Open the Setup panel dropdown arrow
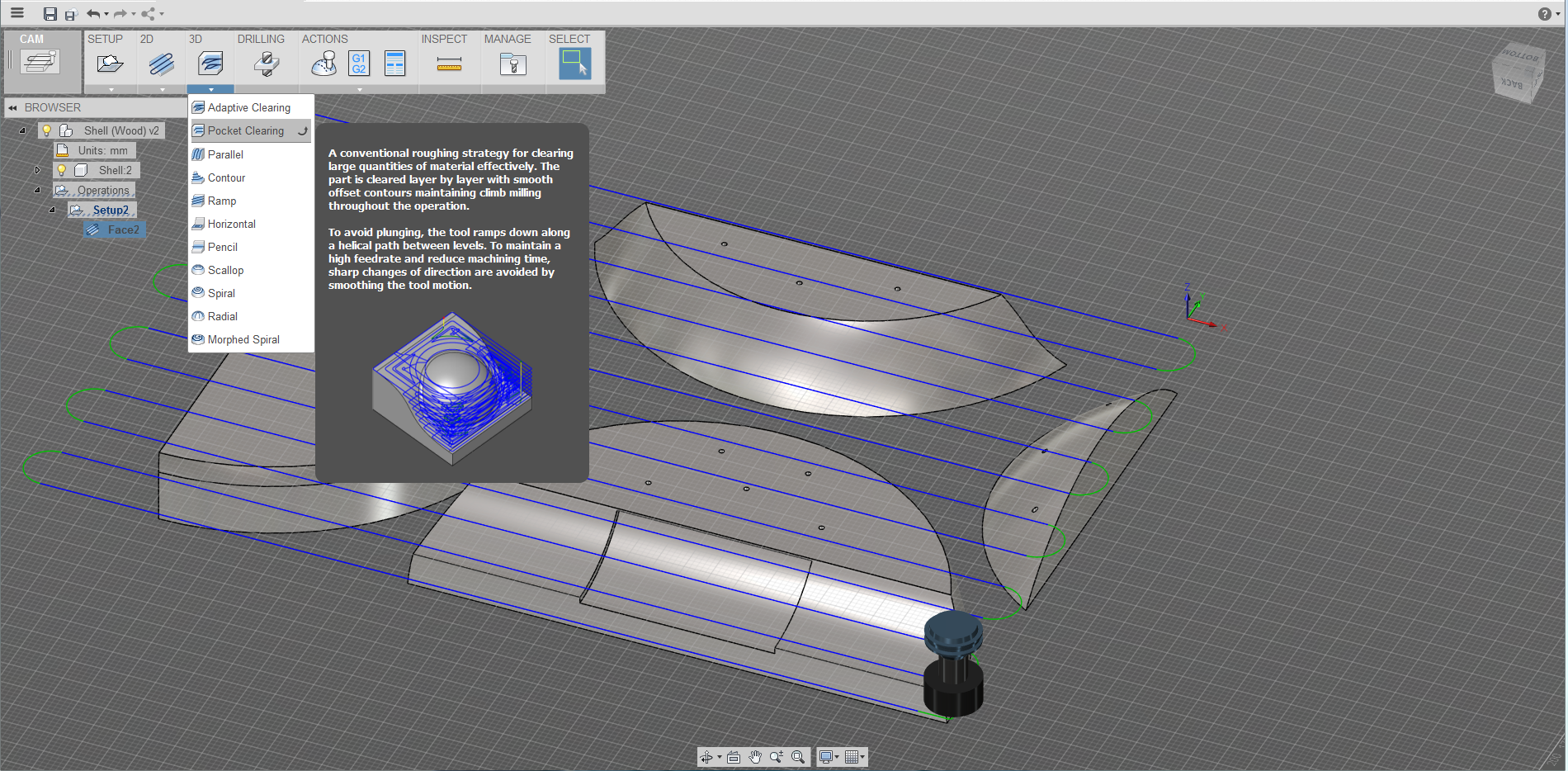This screenshot has height=771, width=1568. (x=111, y=89)
